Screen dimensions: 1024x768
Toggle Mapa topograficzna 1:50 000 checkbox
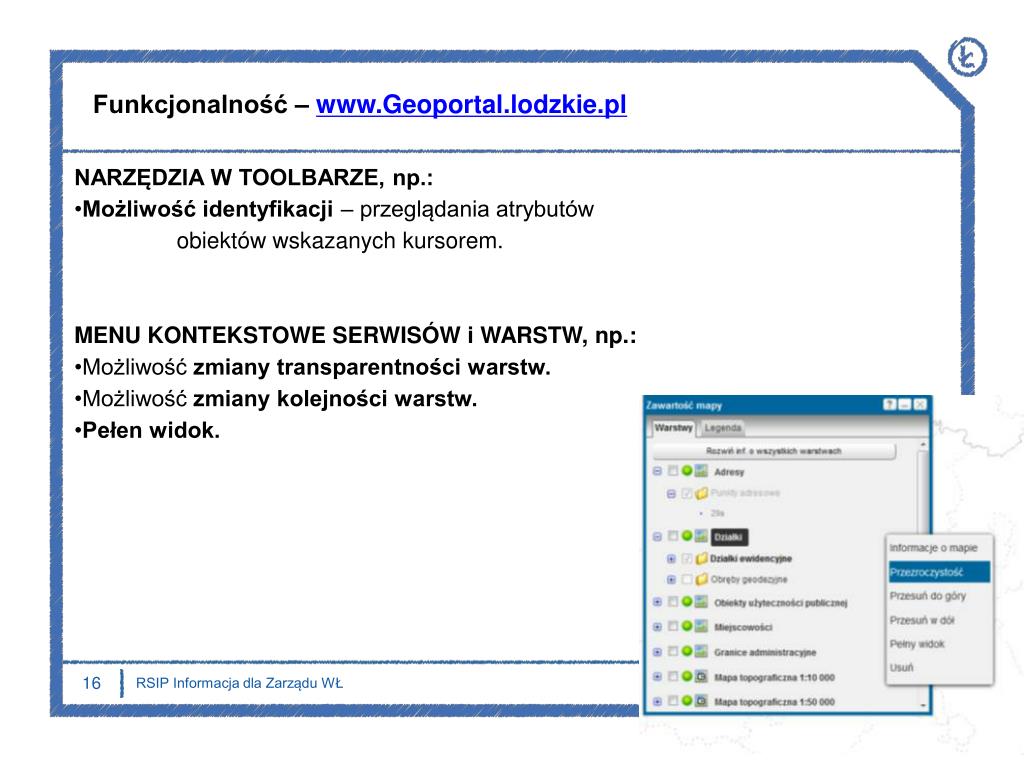(672, 701)
